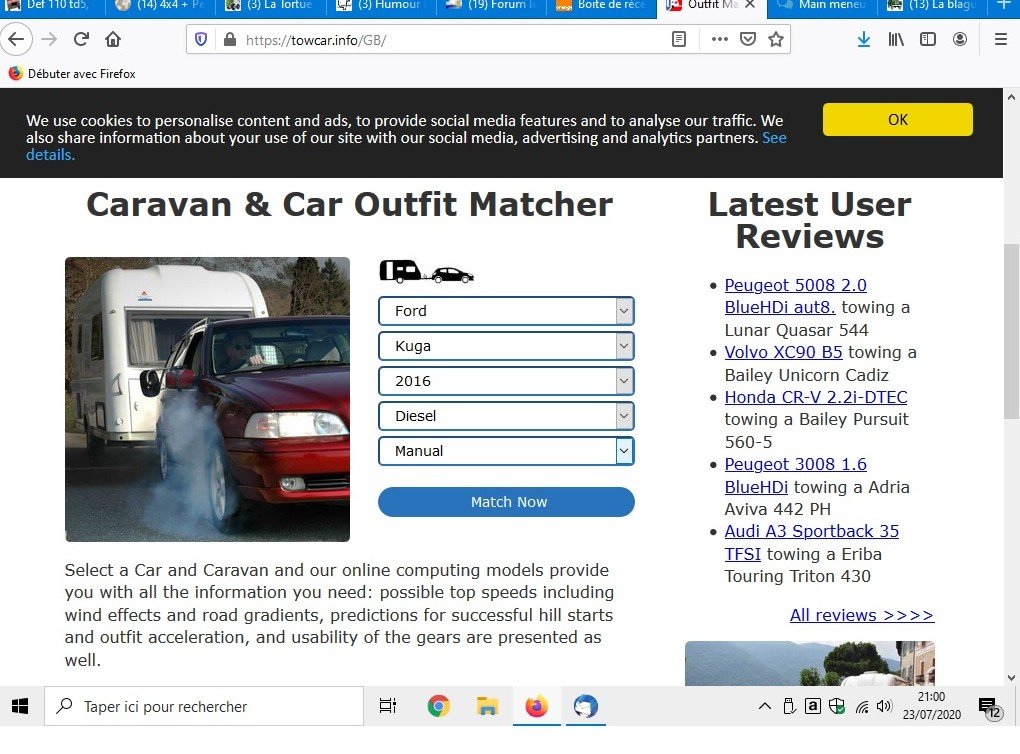
Task: Open File Explorer from taskbar
Action: coord(487,707)
